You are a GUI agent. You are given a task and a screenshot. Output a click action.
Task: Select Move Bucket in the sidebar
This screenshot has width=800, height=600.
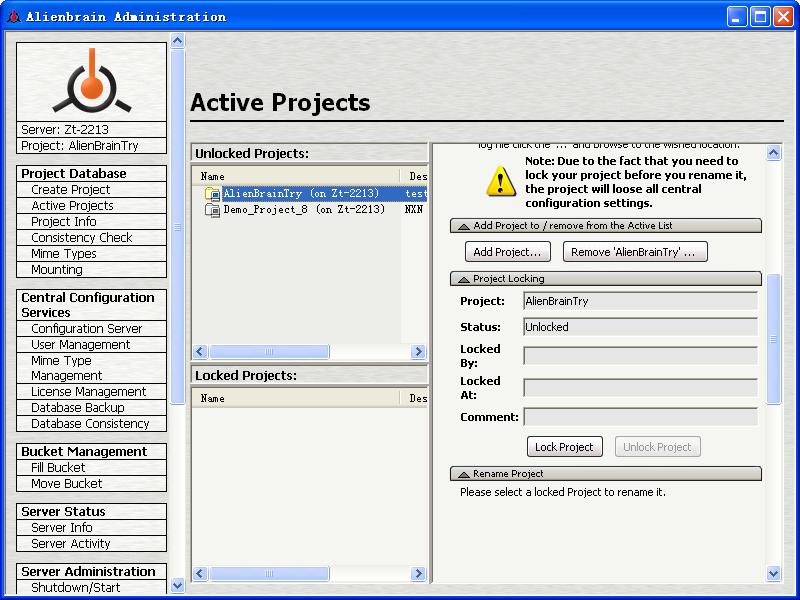[x=92, y=483]
